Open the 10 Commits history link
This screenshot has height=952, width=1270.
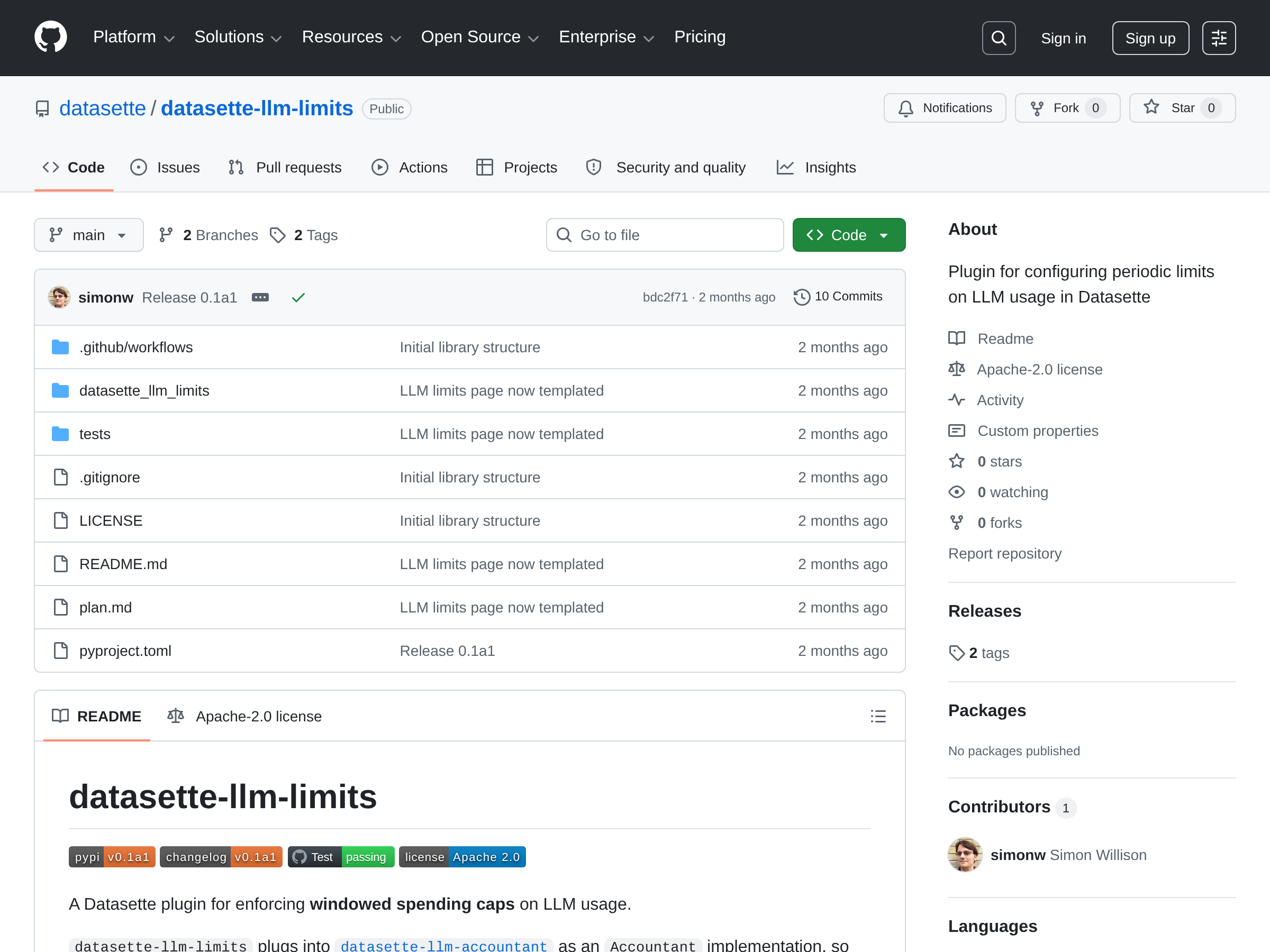point(838,297)
